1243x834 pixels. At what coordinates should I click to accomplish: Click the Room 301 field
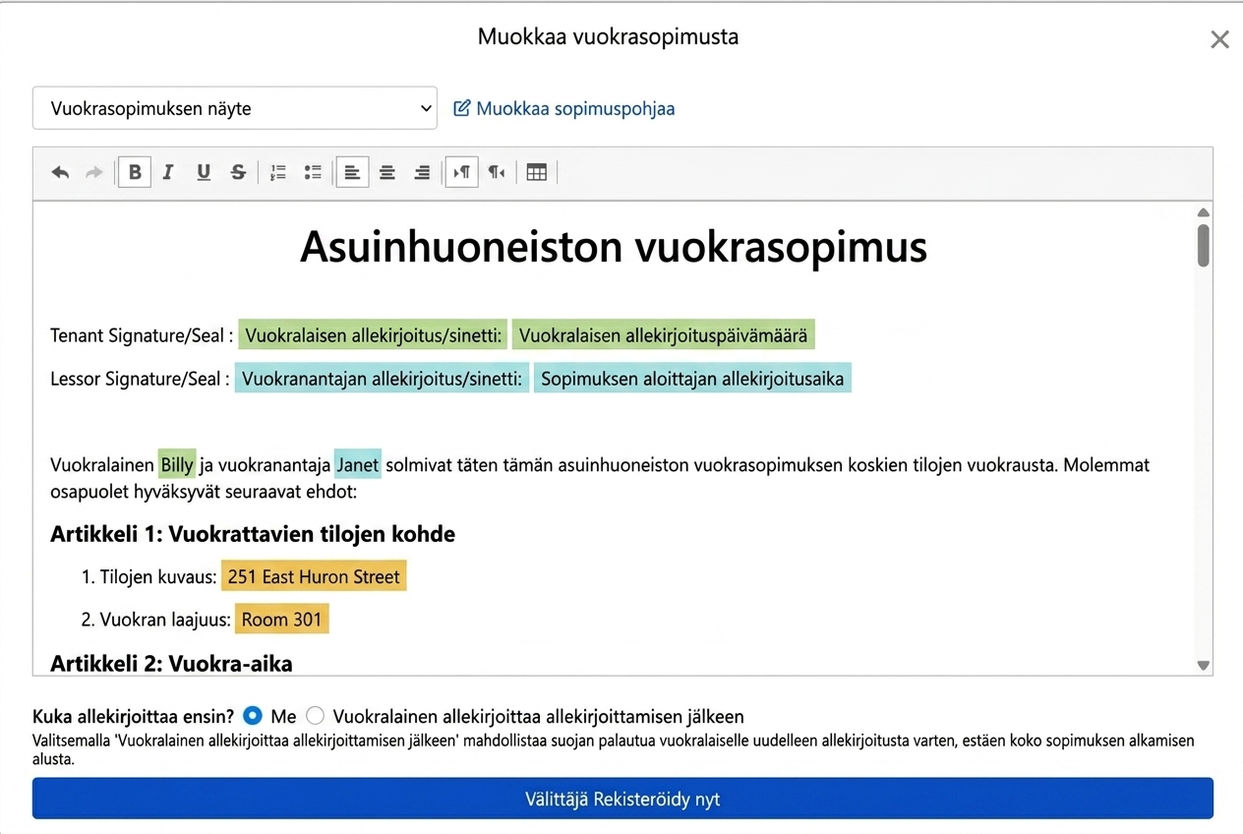pyautogui.click(x=282, y=619)
